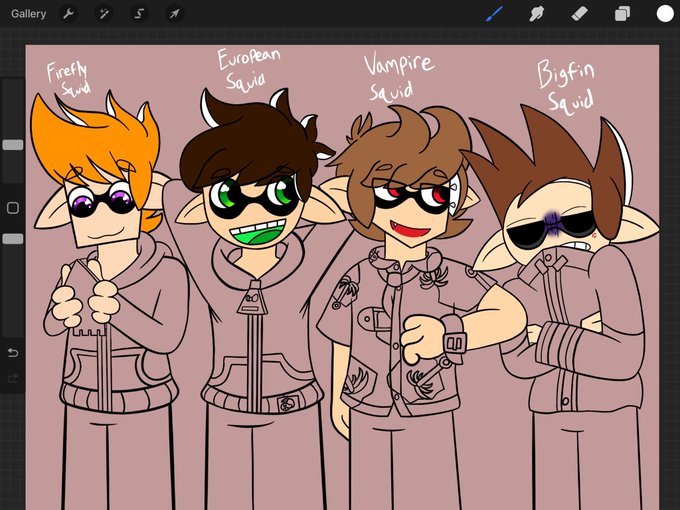Screen dimensions: 680x510
Task: Tap the square modify button in sidebar
Action: point(13,208)
